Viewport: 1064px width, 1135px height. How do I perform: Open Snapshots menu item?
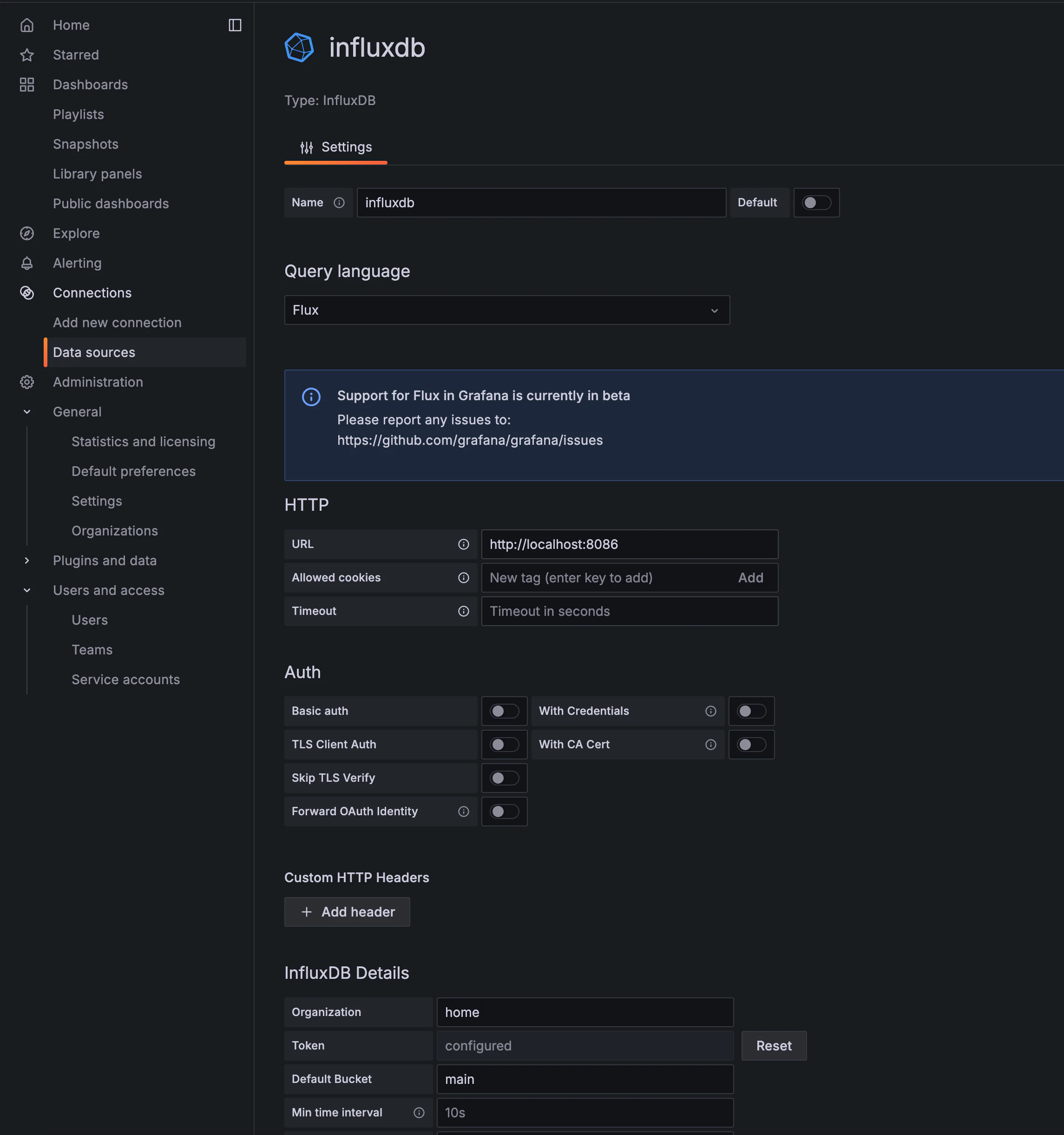point(85,144)
